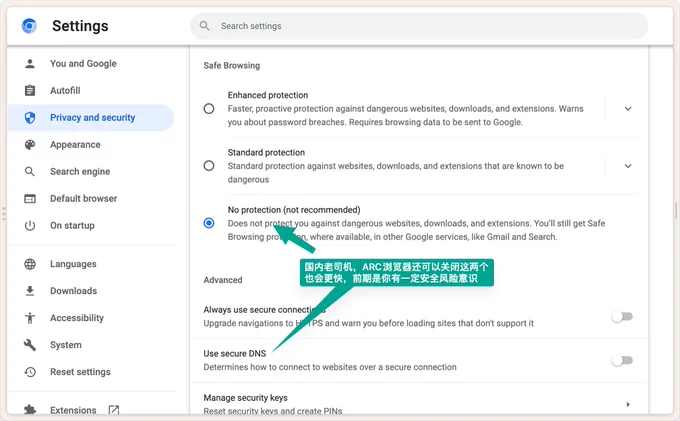The image size is (680, 421).
Task: Toggle Always use secure connections switch
Action: click(x=622, y=317)
